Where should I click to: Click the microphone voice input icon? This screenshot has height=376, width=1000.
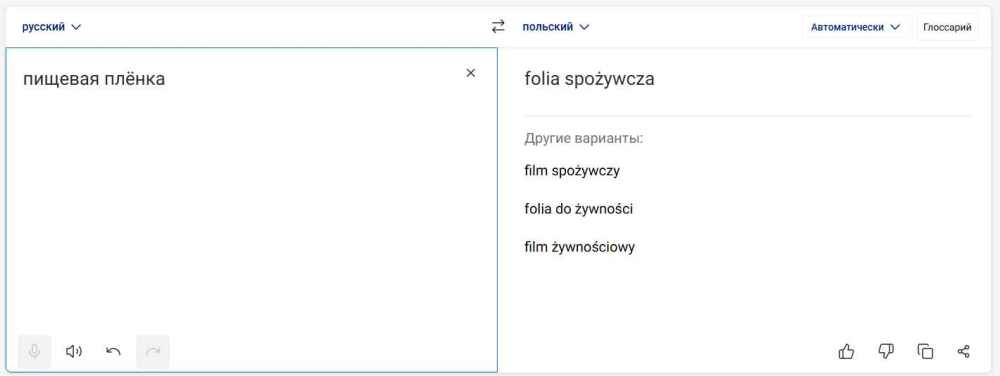pyautogui.click(x=34, y=351)
